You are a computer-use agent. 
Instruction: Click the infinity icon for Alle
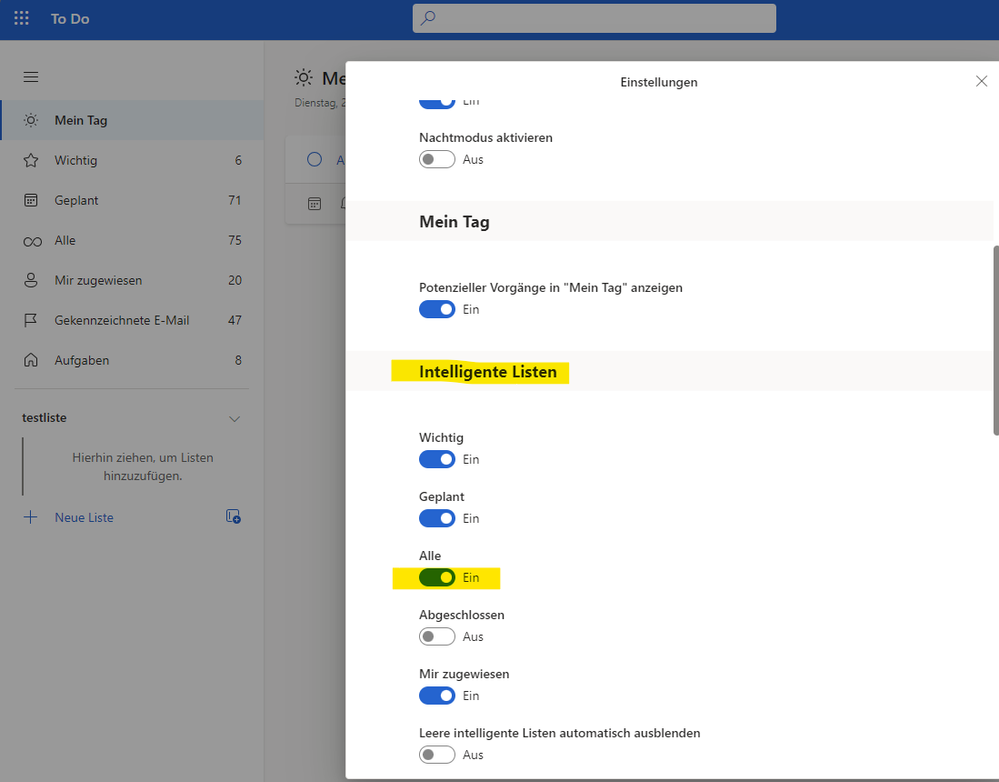coord(32,242)
